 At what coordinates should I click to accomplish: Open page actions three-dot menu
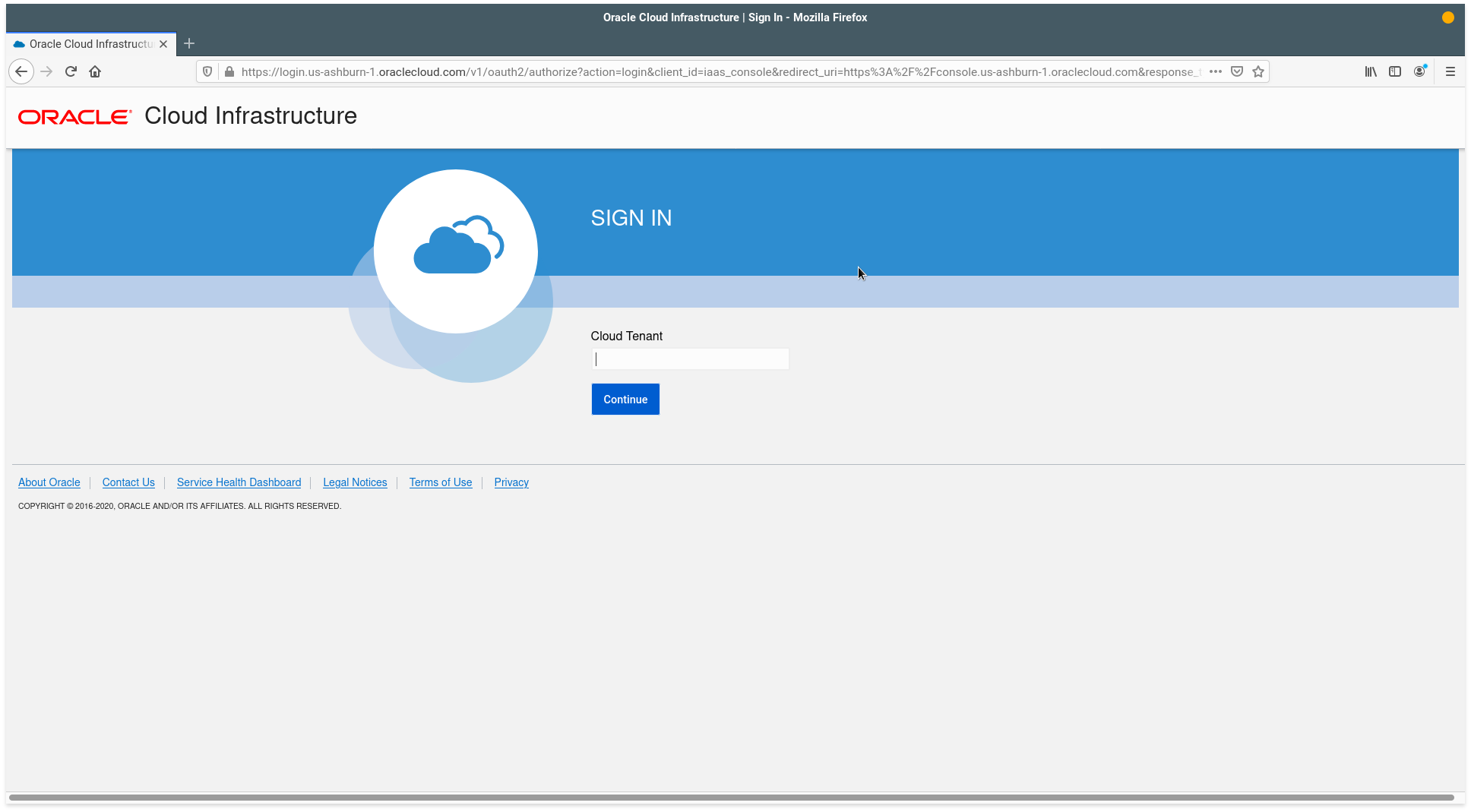point(1216,71)
